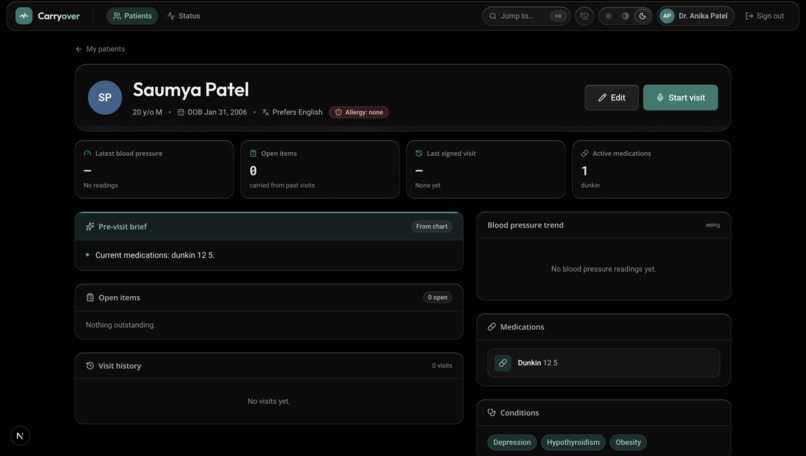Click the Depression condition tag

[512, 442]
